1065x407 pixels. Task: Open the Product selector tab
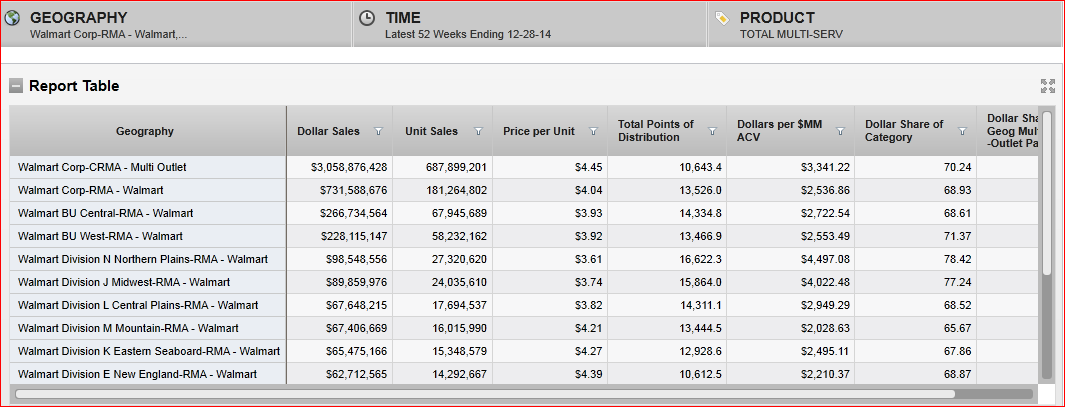coord(885,24)
